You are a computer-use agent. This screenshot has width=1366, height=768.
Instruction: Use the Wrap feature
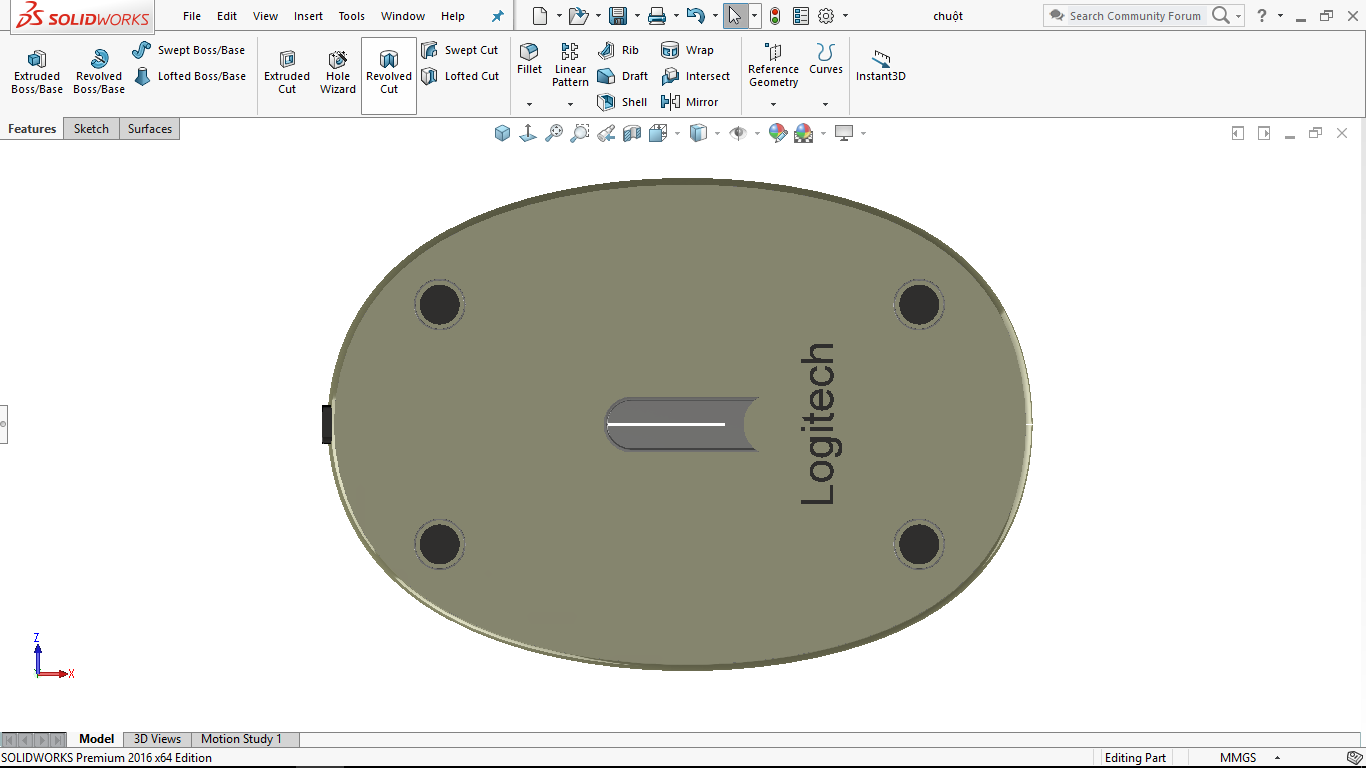coord(687,50)
